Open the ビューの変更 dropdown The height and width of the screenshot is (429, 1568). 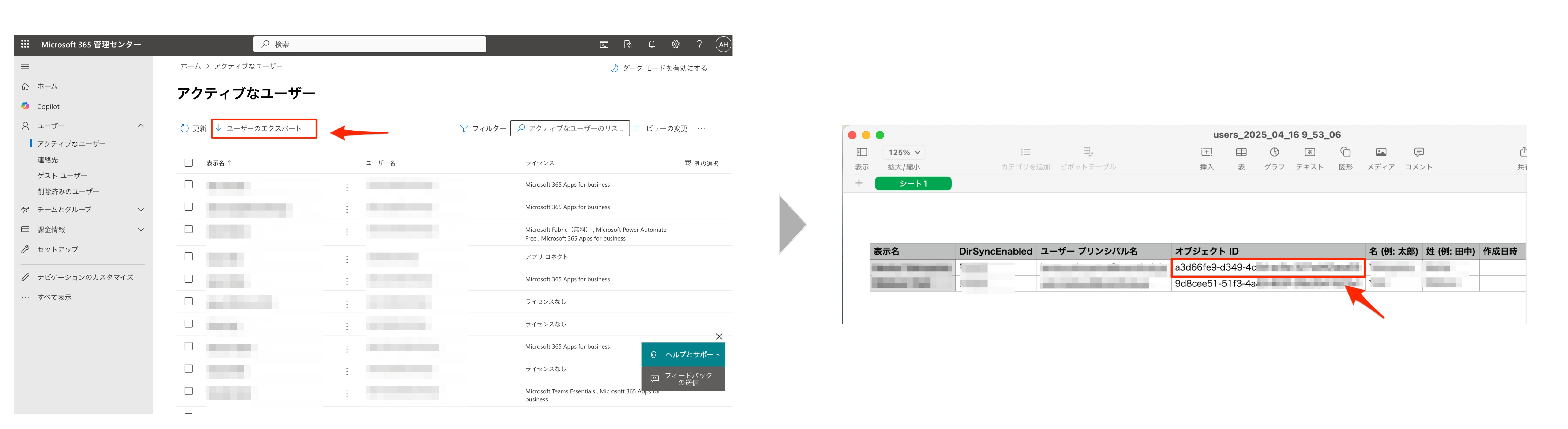tap(660, 128)
